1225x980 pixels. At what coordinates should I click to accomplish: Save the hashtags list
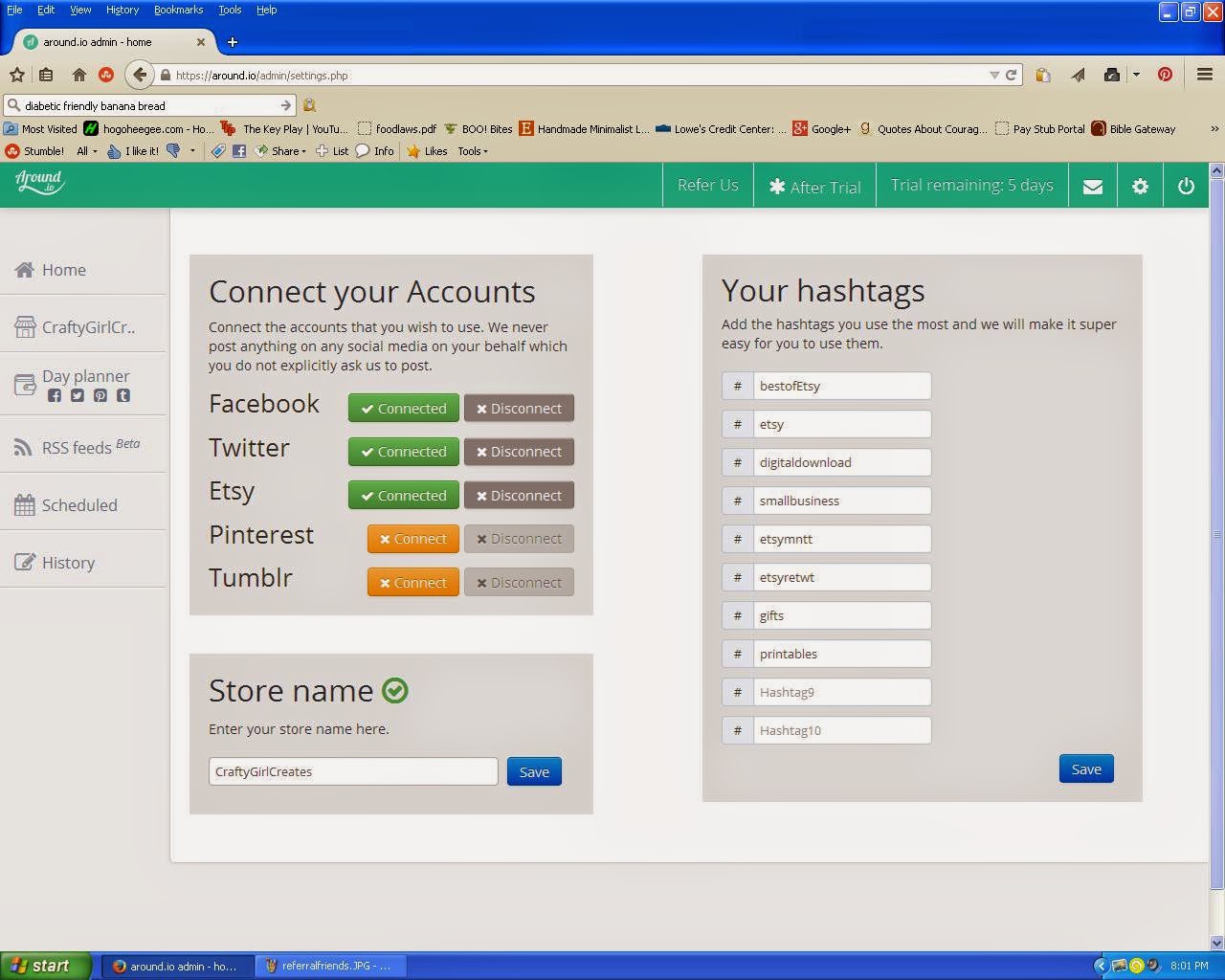click(1086, 768)
